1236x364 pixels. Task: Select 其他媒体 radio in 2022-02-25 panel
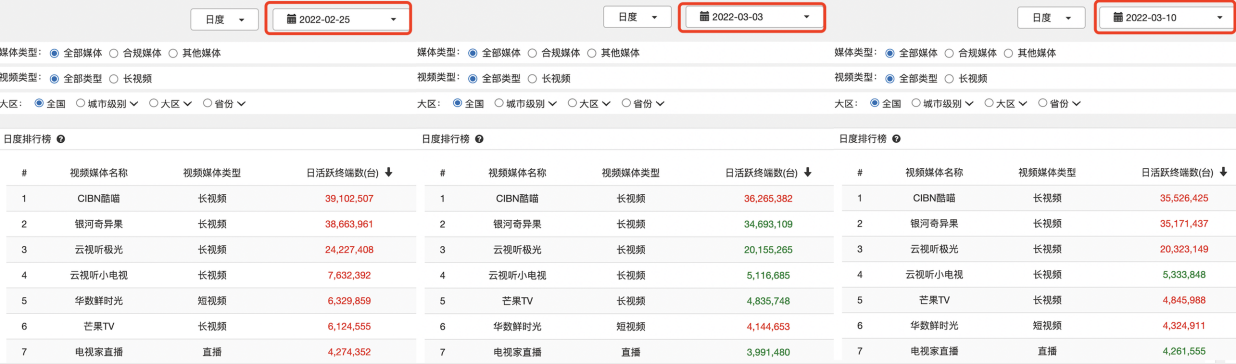(173, 53)
